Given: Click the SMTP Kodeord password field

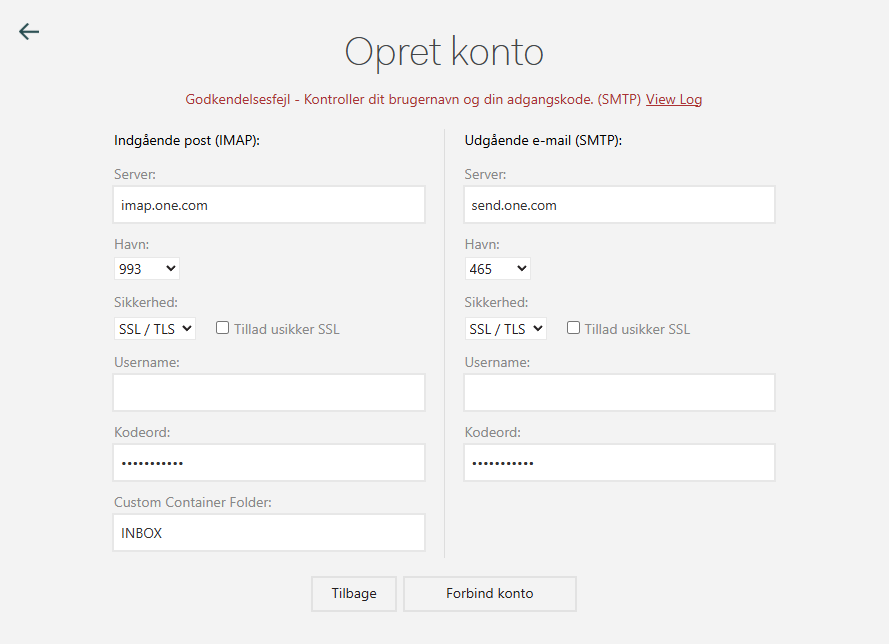Looking at the screenshot, I should tap(619, 463).
